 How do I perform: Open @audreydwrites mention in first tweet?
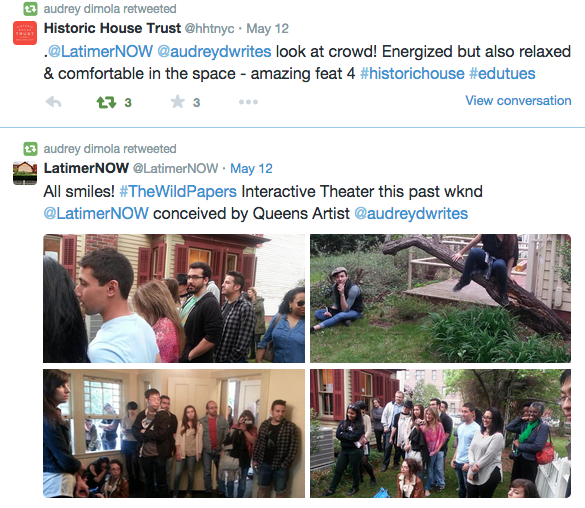point(214,51)
